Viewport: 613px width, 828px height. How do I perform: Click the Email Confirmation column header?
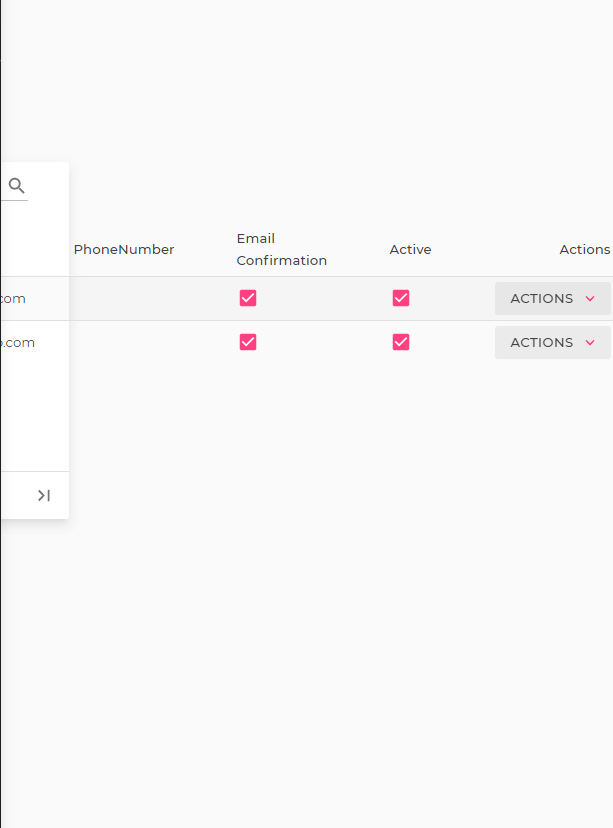click(281, 249)
